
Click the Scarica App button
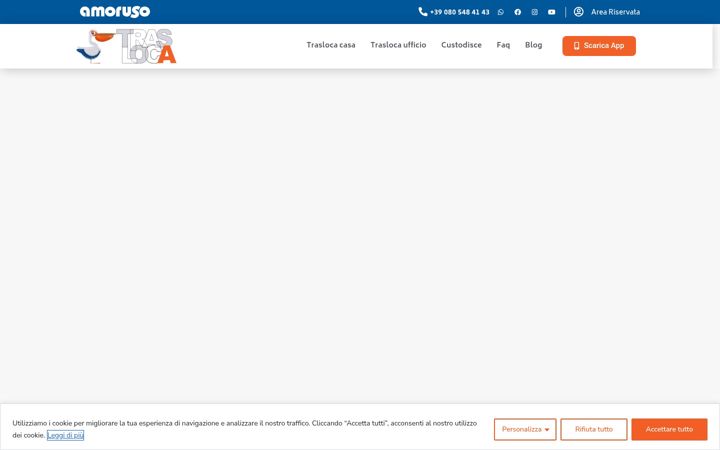coord(599,46)
